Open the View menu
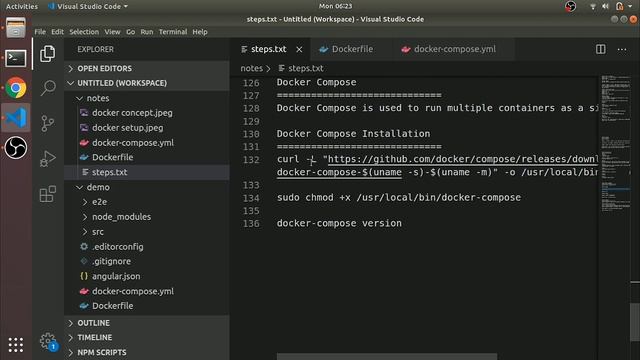The width and height of the screenshot is (640, 360). click(x=112, y=32)
